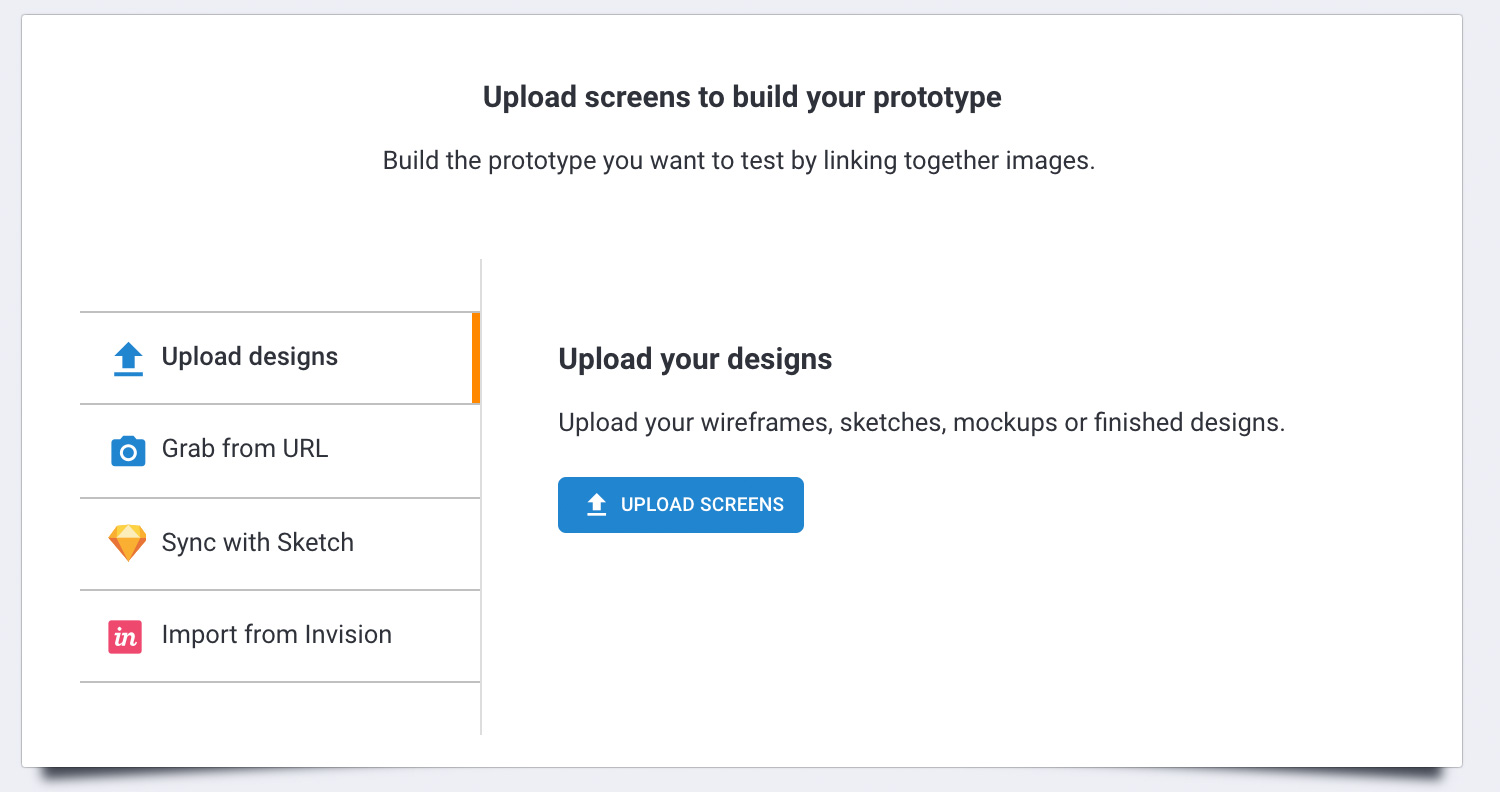Click the 'Upload your designs' heading
1500x792 pixels.
695,360
